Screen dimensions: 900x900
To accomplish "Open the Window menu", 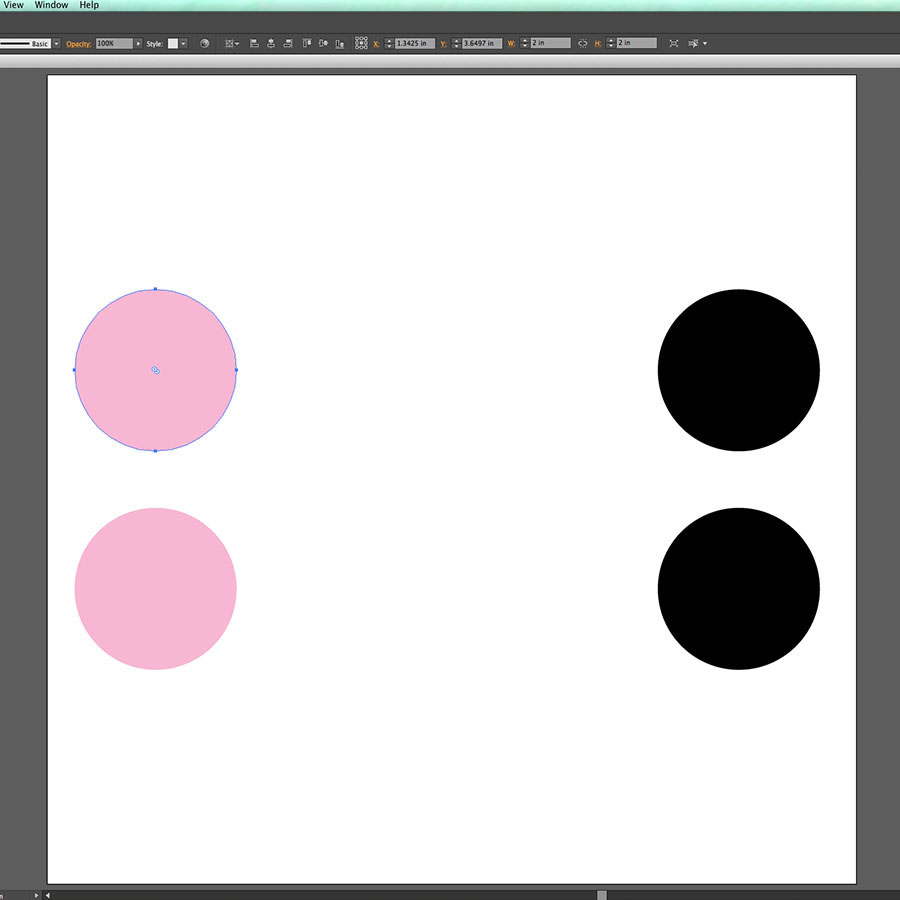I will (x=51, y=5).
